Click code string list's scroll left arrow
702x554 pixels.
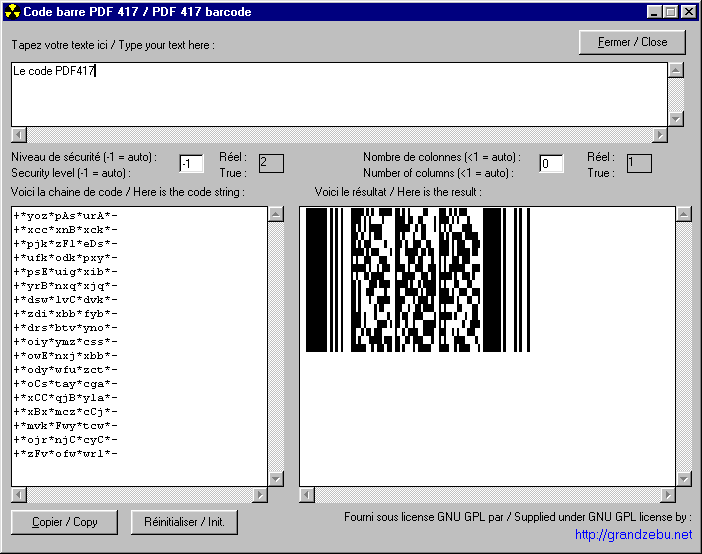[x=19, y=495]
